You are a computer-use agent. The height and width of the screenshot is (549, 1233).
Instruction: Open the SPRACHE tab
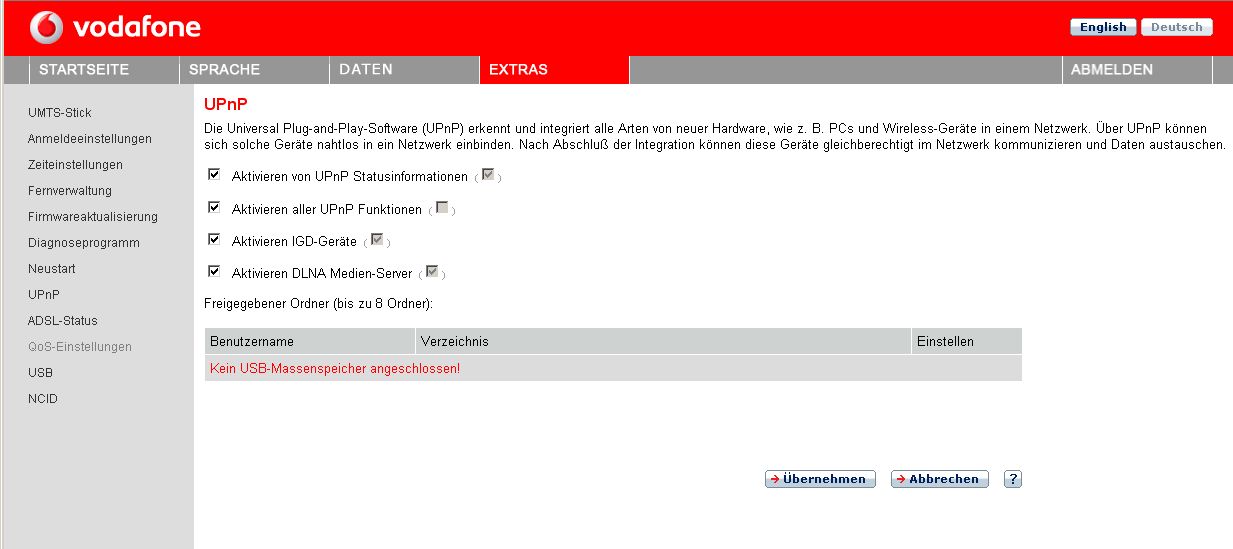pos(254,70)
